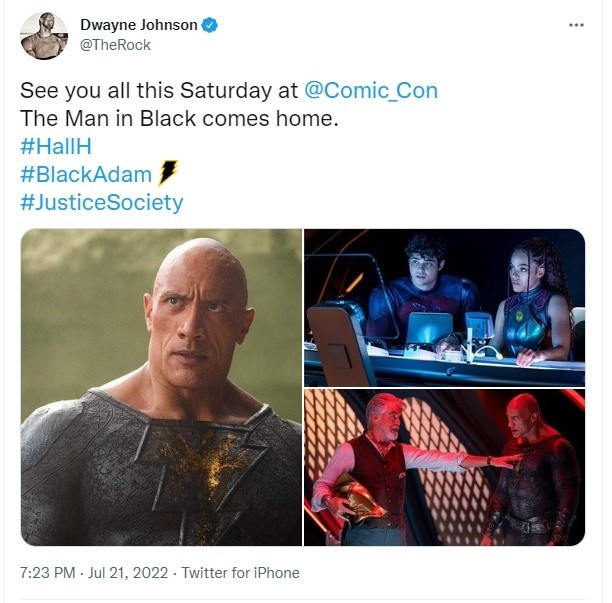Open the @TheRock handle
Viewport: 612px width, 603px height.
pyautogui.click(x=115, y=45)
